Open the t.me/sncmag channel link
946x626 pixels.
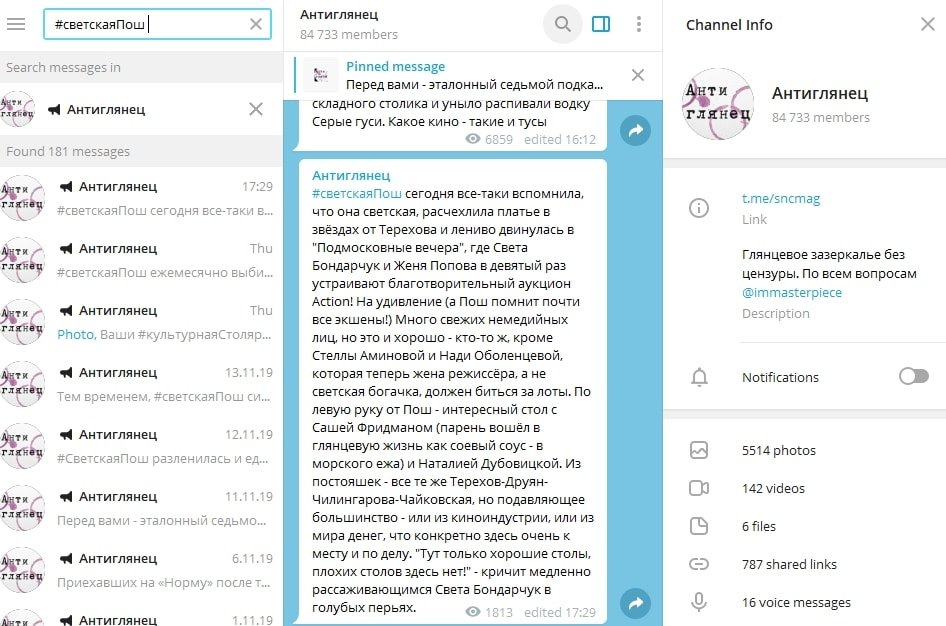pos(780,198)
